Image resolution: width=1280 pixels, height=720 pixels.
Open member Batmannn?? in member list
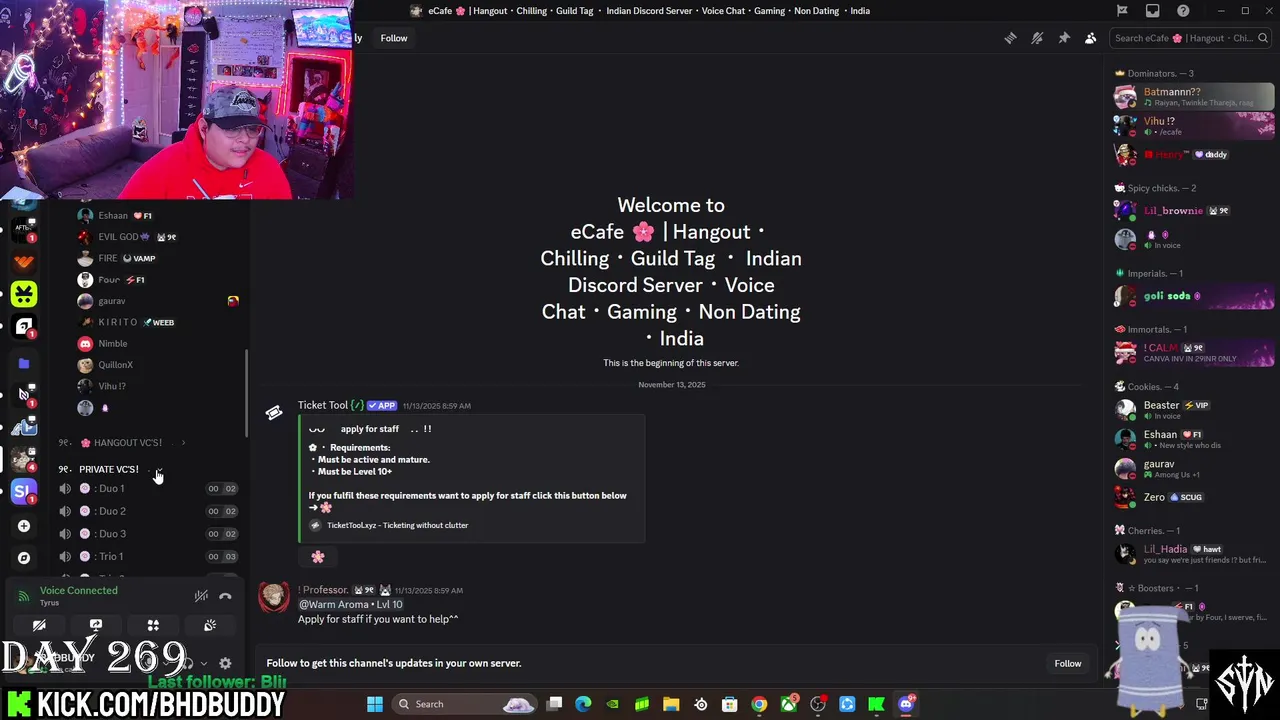pyautogui.click(x=1193, y=97)
